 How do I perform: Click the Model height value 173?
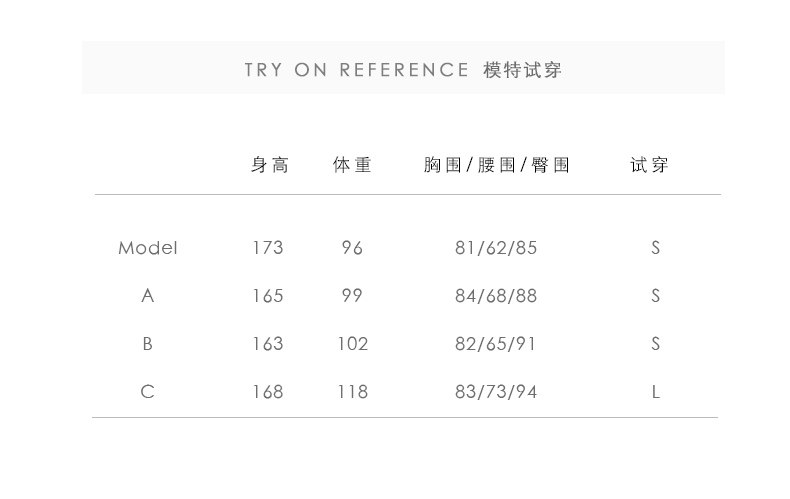pos(268,248)
